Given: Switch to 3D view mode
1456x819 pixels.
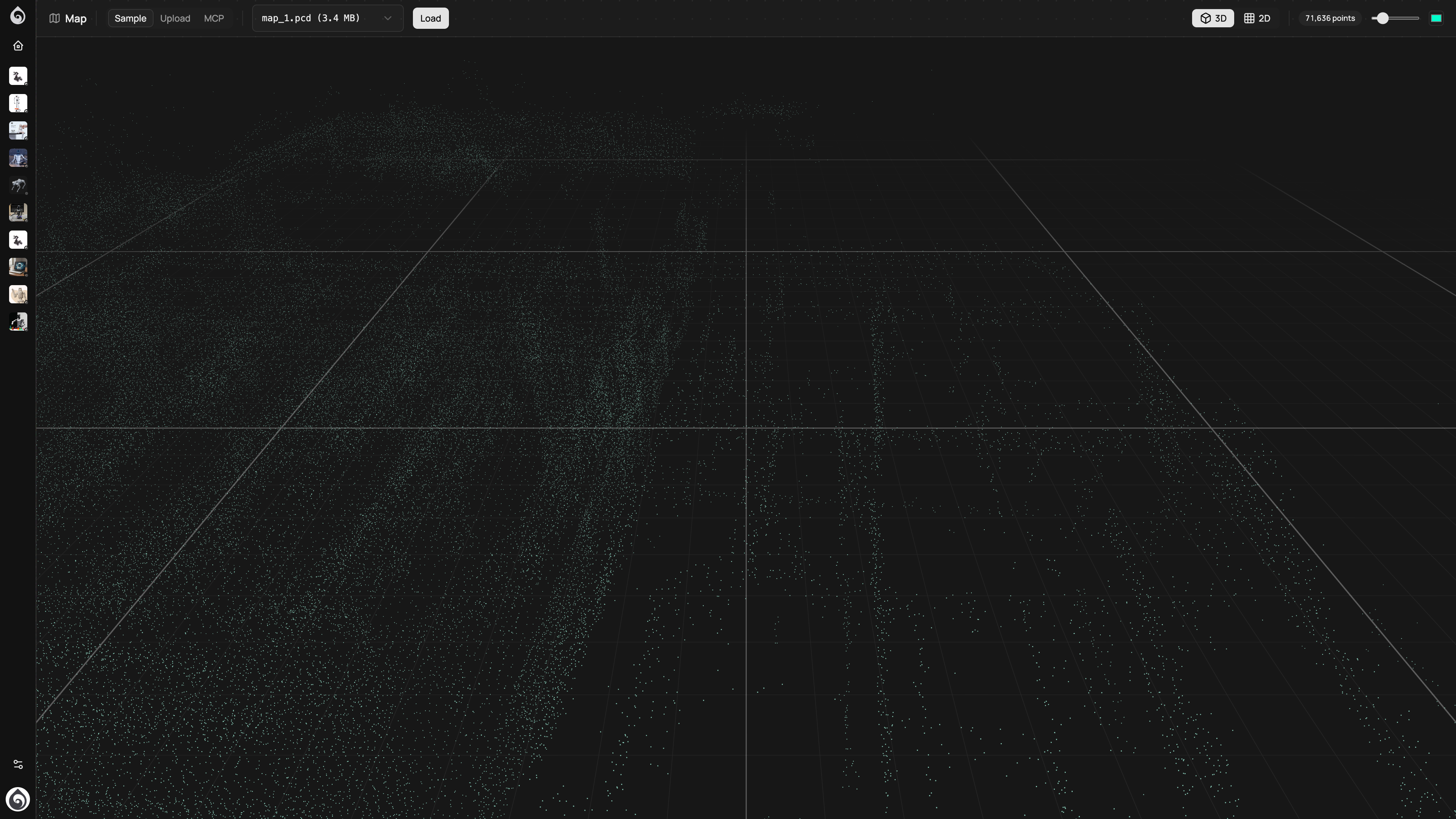Looking at the screenshot, I should click(1213, 18).
